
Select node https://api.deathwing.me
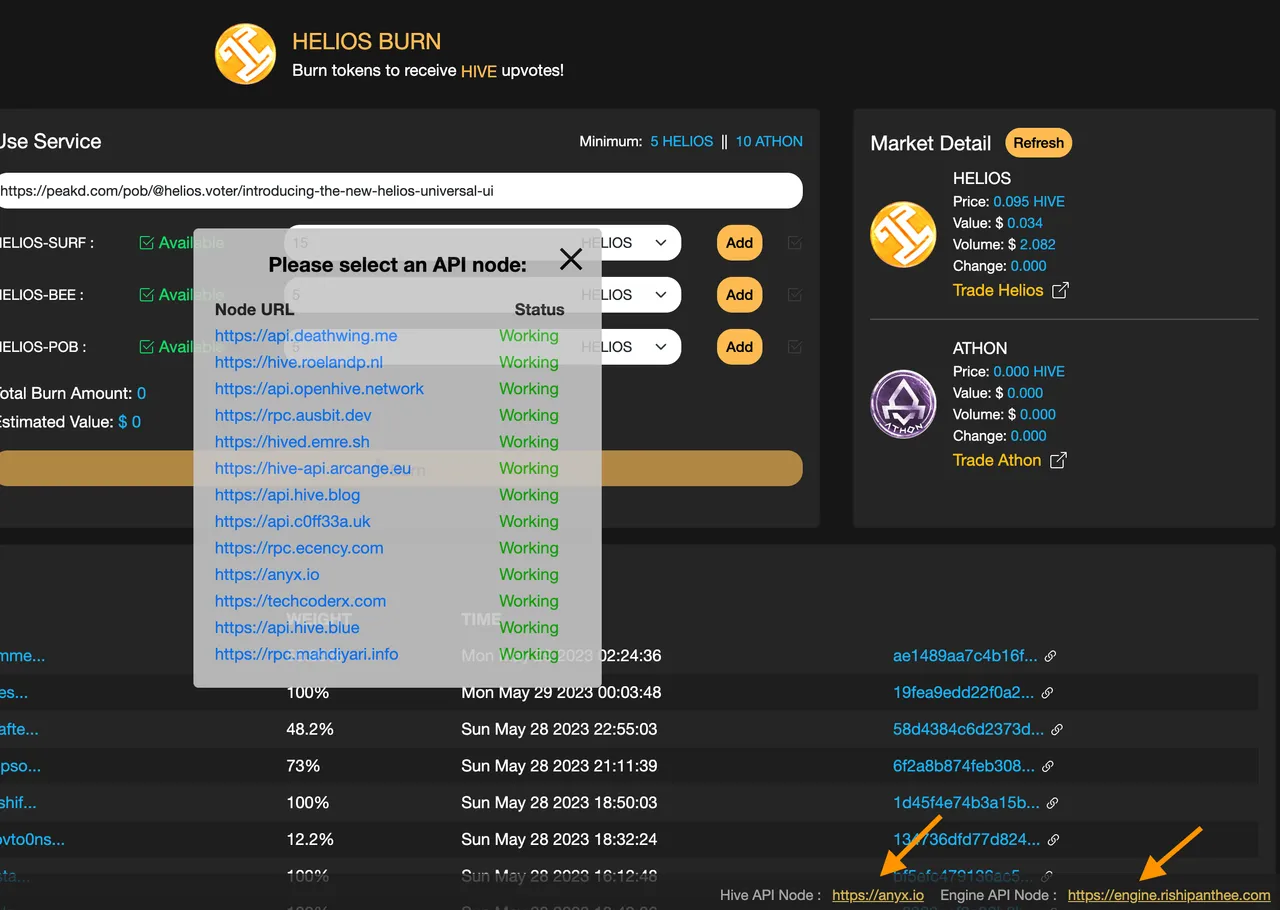click(306, 336)
